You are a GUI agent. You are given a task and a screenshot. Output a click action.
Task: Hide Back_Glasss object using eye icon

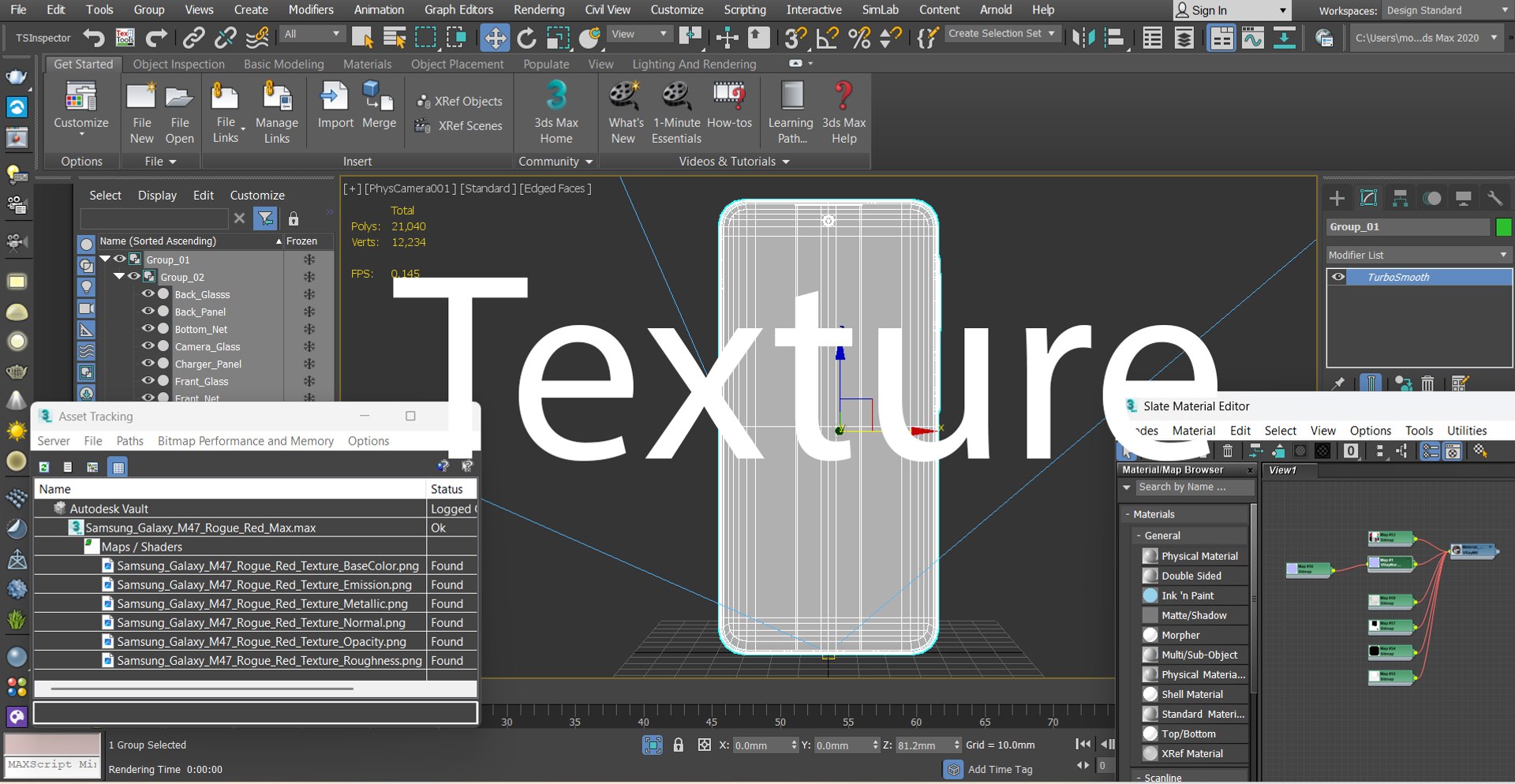148,293
